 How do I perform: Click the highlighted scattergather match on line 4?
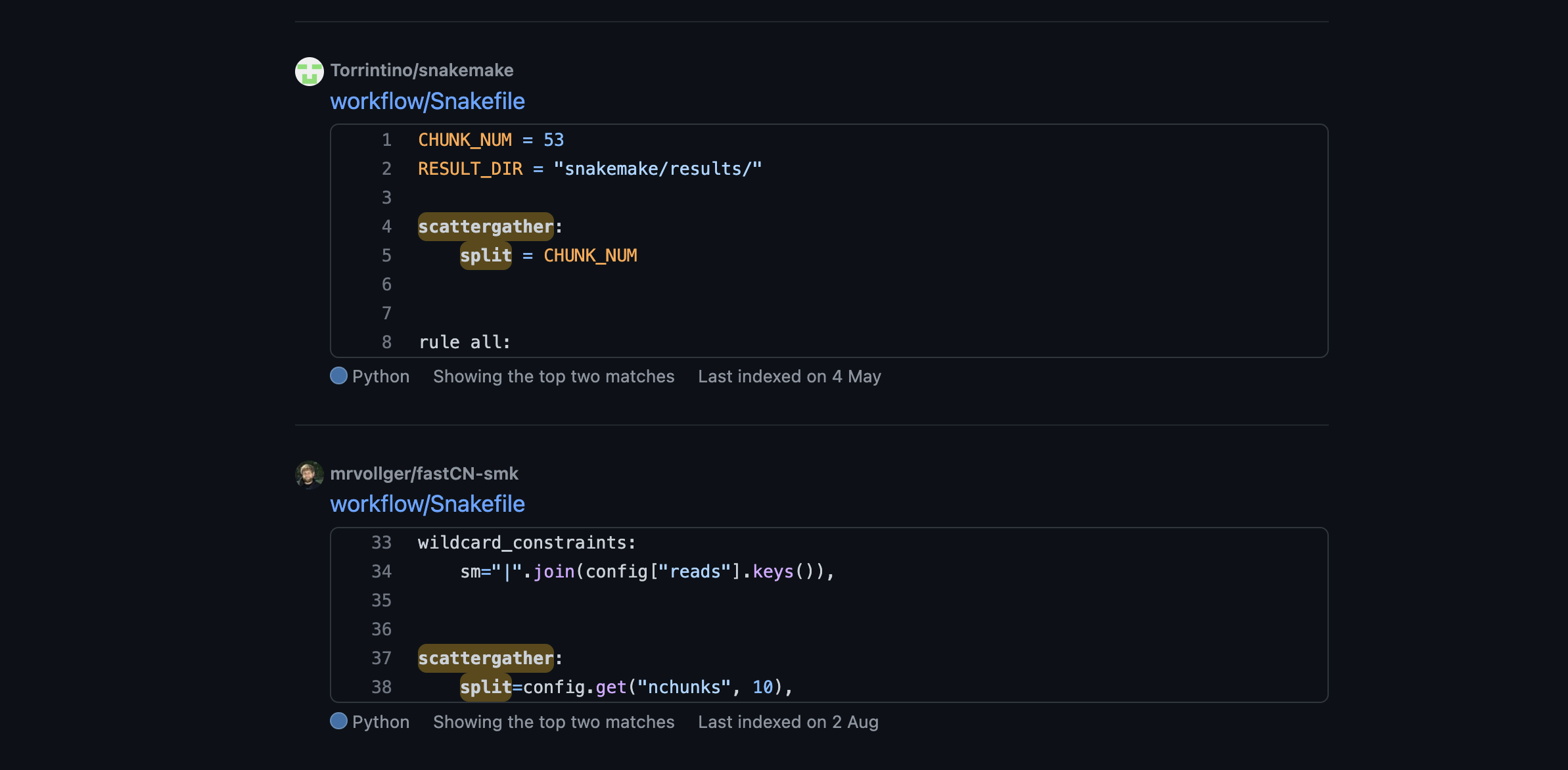point(485,227)
